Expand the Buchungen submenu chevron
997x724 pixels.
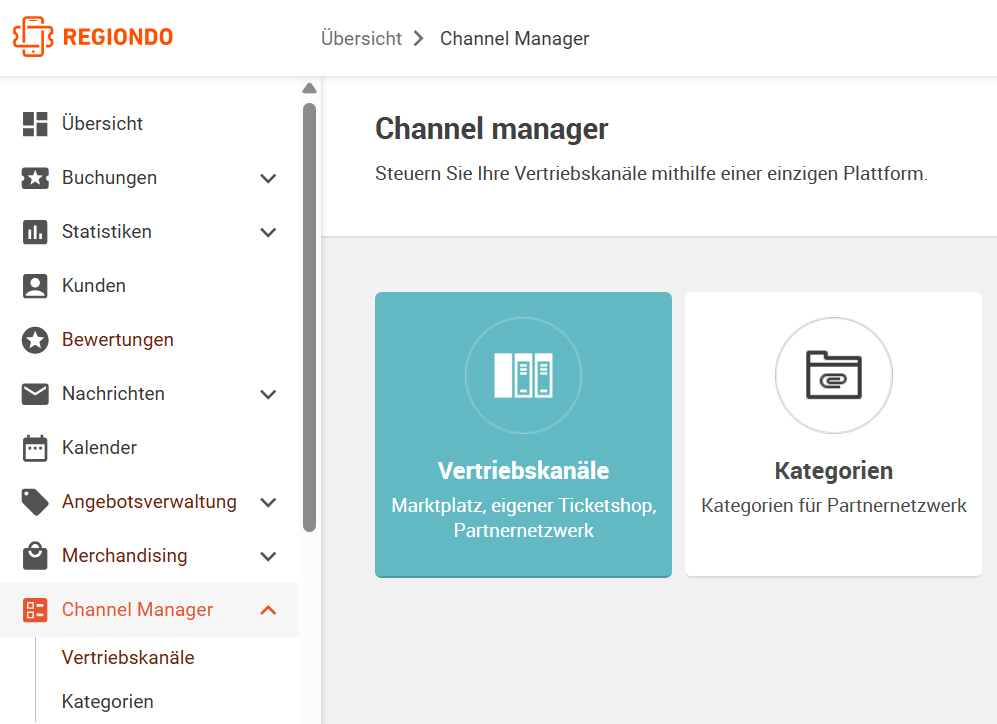(x=268, y=179)
